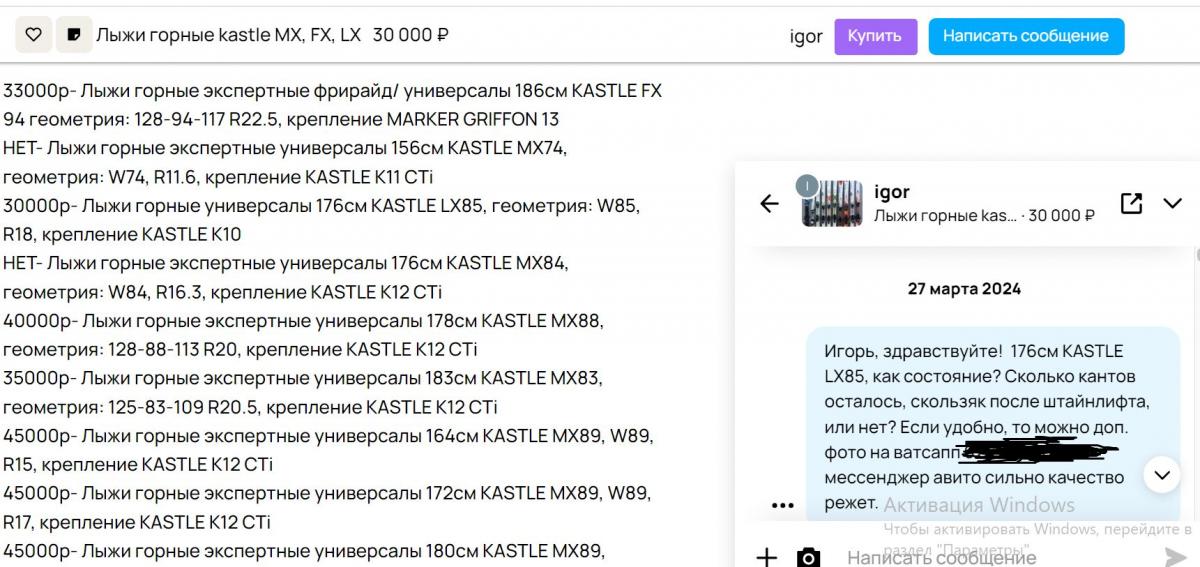The width and height of the screenshot is (1200, 567).
Task: Add listing to favorites with heart icon
Action: click(x=33, y=35)
